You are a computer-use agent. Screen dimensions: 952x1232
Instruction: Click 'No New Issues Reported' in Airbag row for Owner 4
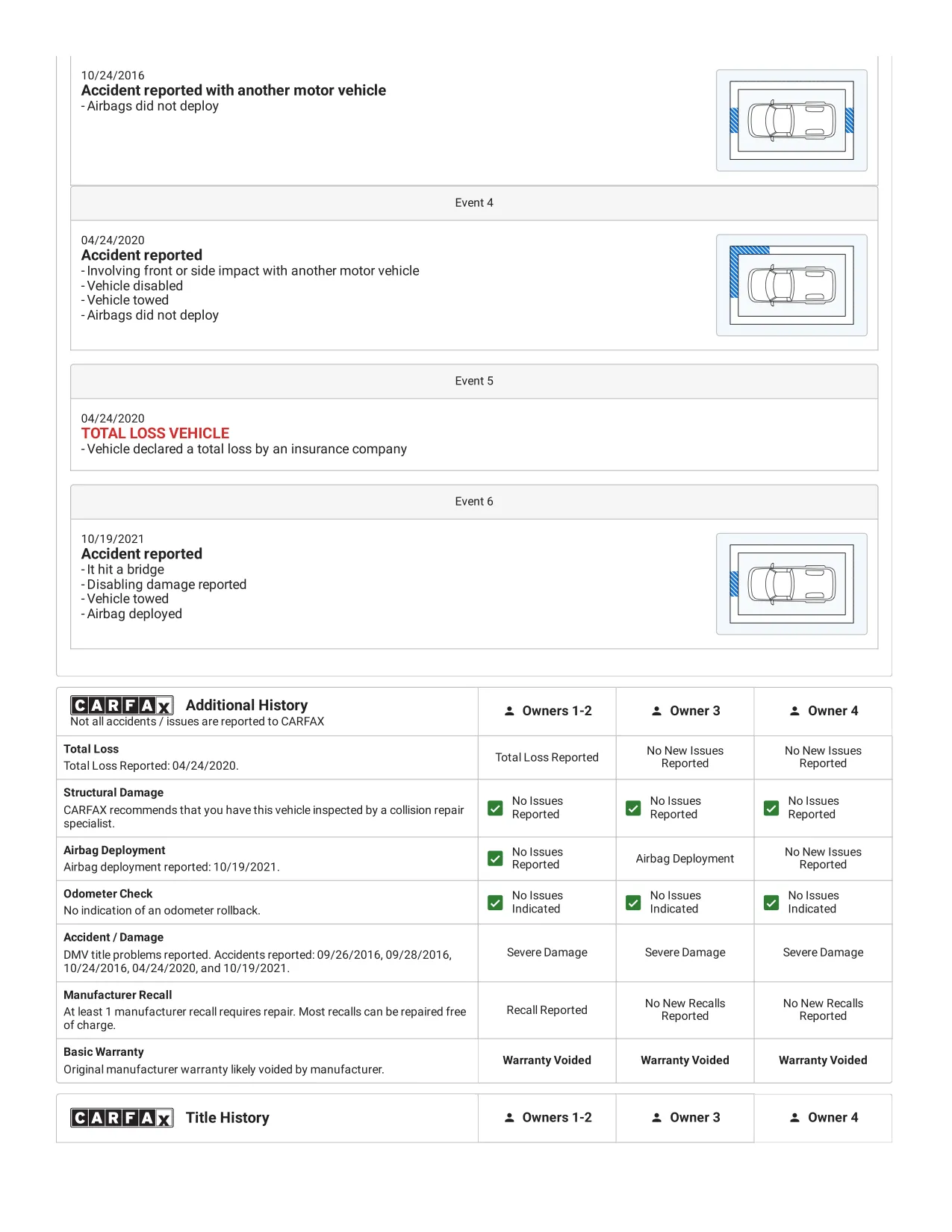pos(824,859)
